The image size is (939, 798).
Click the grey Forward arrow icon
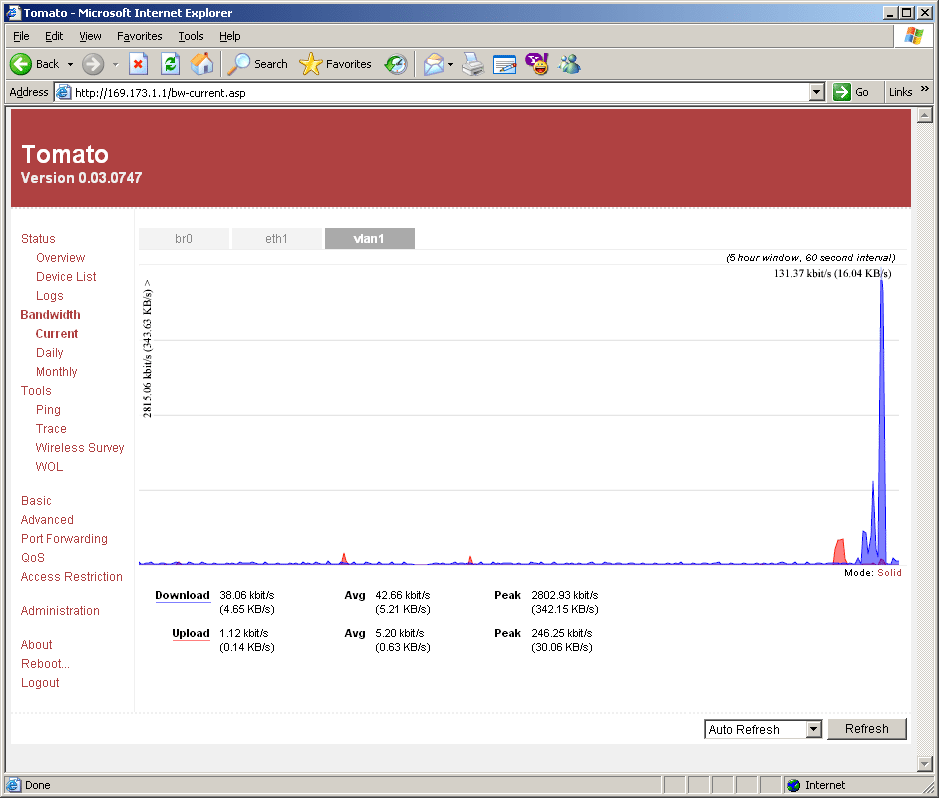[x=93, y=64]
